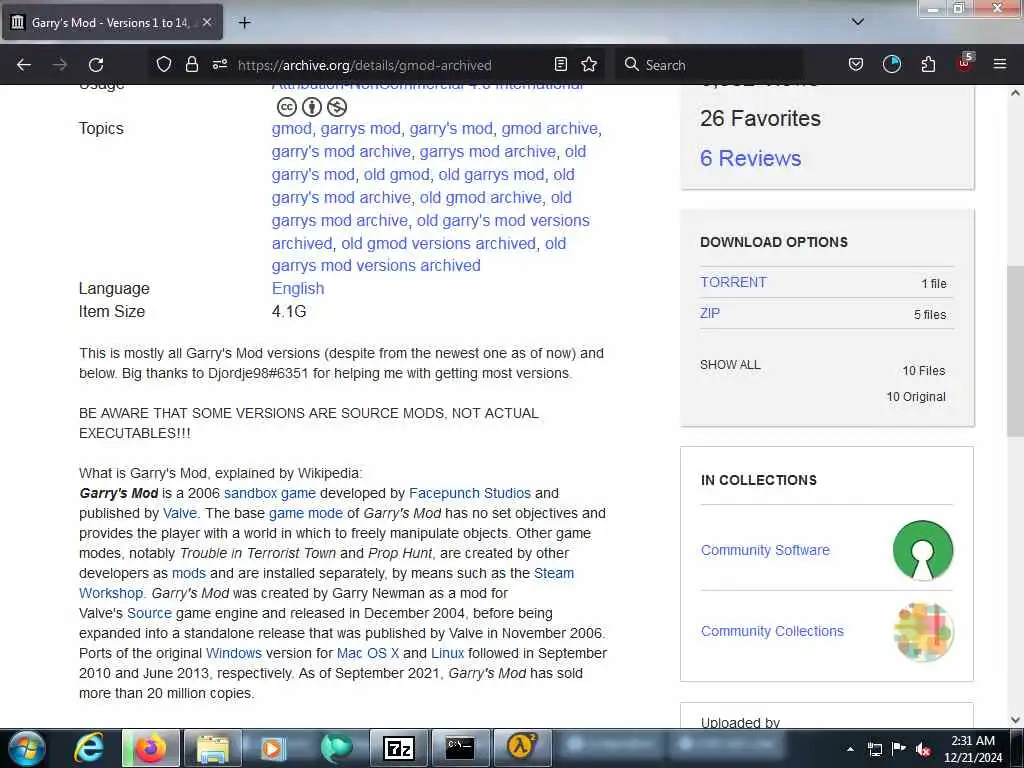
Task: Follow the Valve link in description
Action: pos(180,513)
